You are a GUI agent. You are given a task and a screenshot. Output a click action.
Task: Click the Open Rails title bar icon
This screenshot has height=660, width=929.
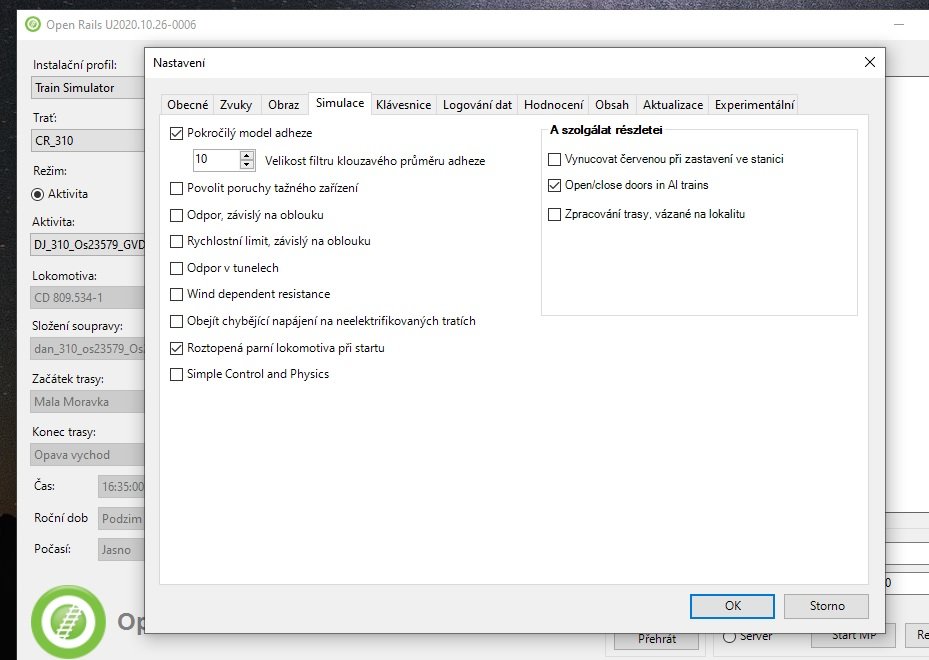click(x=33, y=24)
